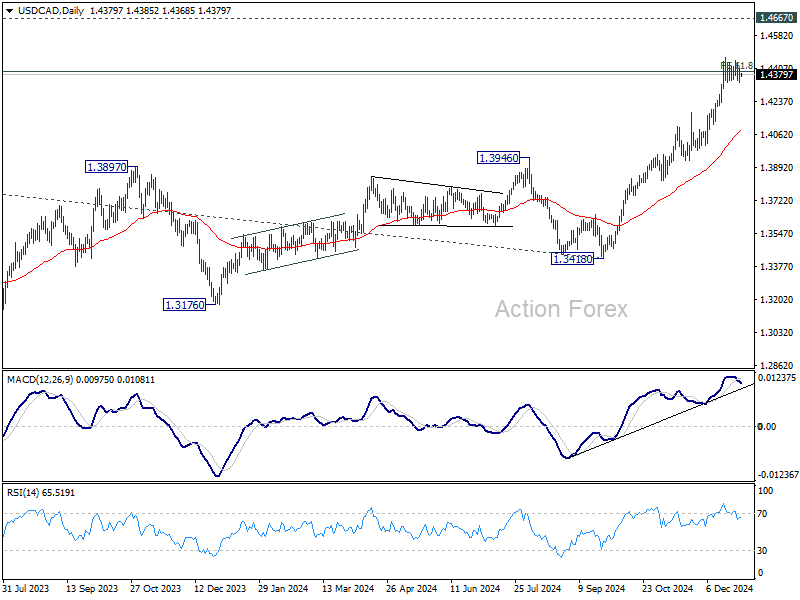800x600 pixels.
Task: Click the 1.34180 price label box
Action: (572, 259)
